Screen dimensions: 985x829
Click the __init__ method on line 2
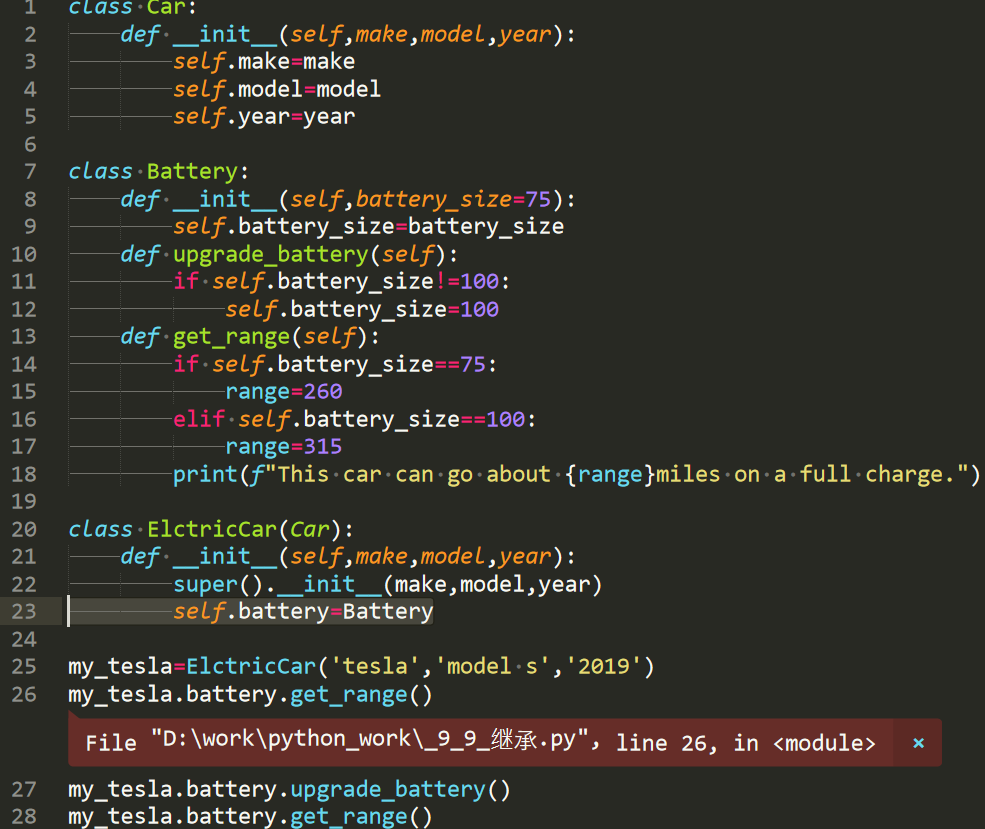[x=226, y=33]
